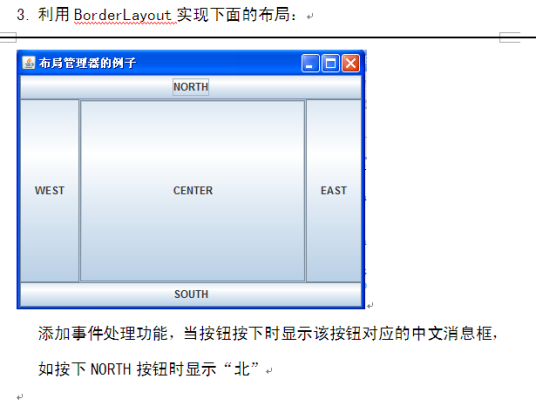The height and width of the screenshot is (406, 536).
Task: Click the NORTH button
Action: click(x=191, y=87)
